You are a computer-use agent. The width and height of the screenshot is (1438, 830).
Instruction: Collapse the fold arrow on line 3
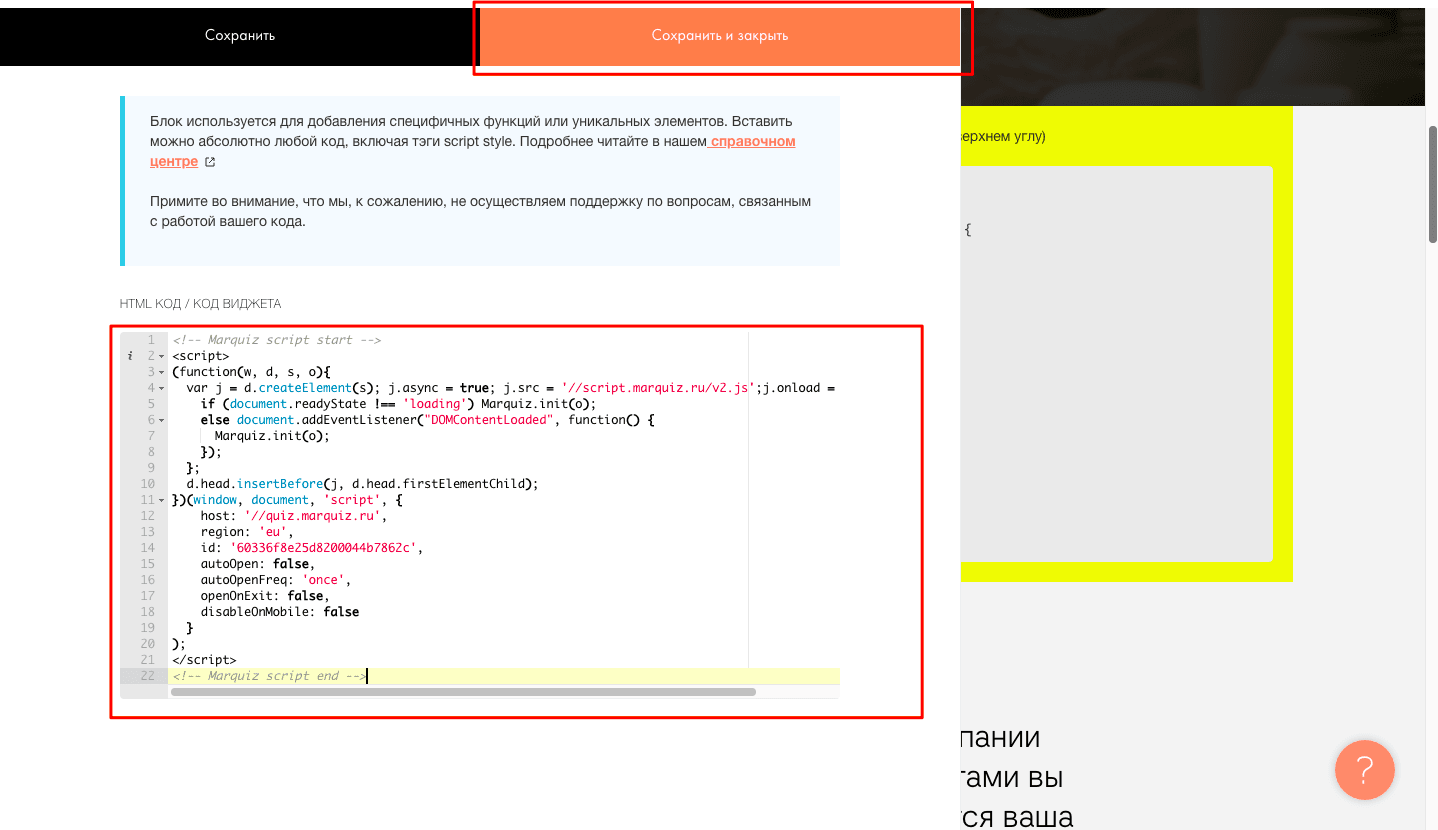pos(161,372)
